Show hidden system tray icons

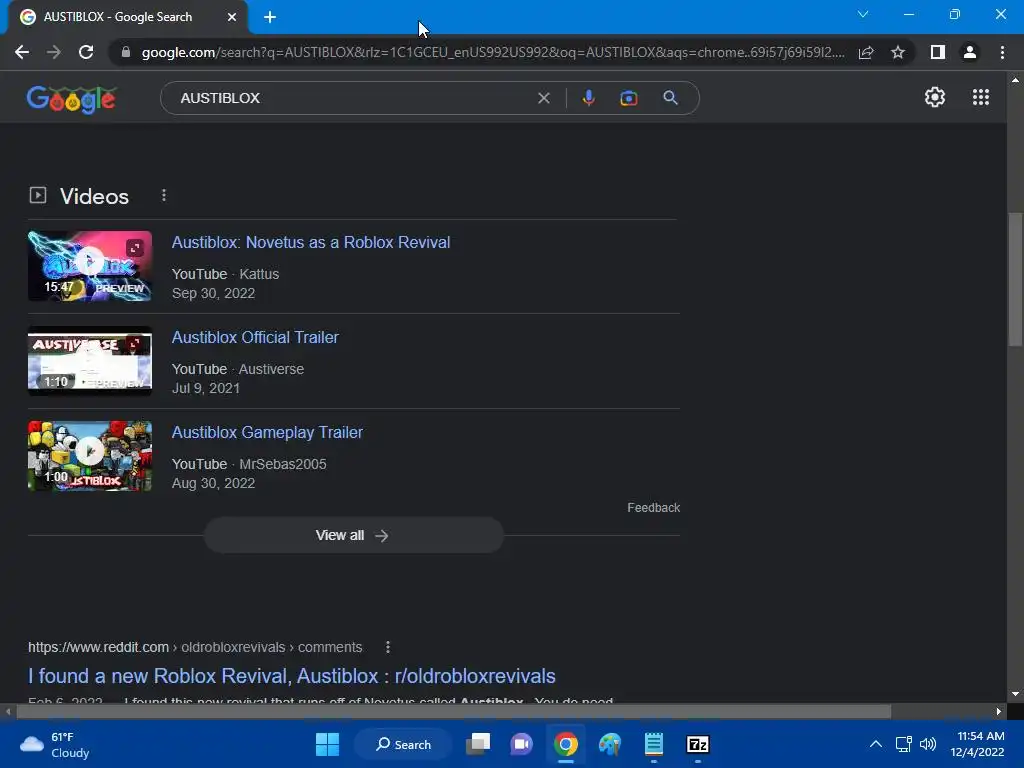coord(876,744)
